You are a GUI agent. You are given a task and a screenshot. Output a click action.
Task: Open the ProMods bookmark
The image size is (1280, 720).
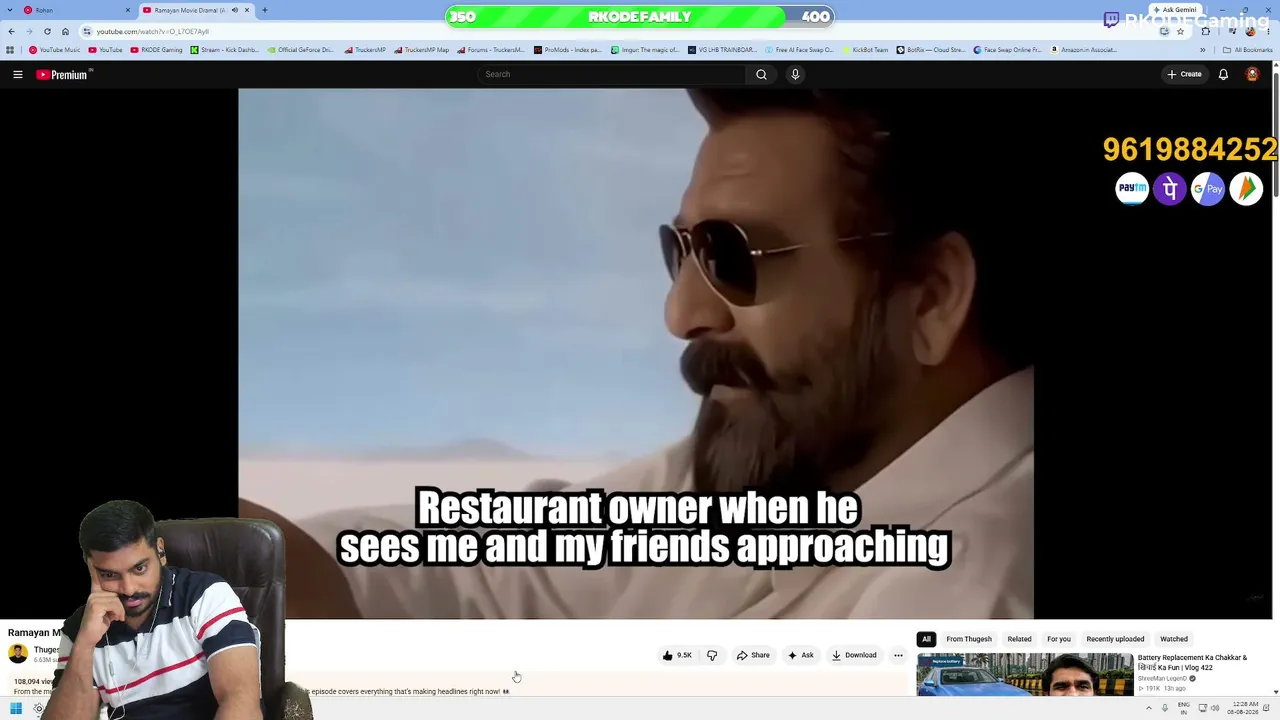[567, 50]
